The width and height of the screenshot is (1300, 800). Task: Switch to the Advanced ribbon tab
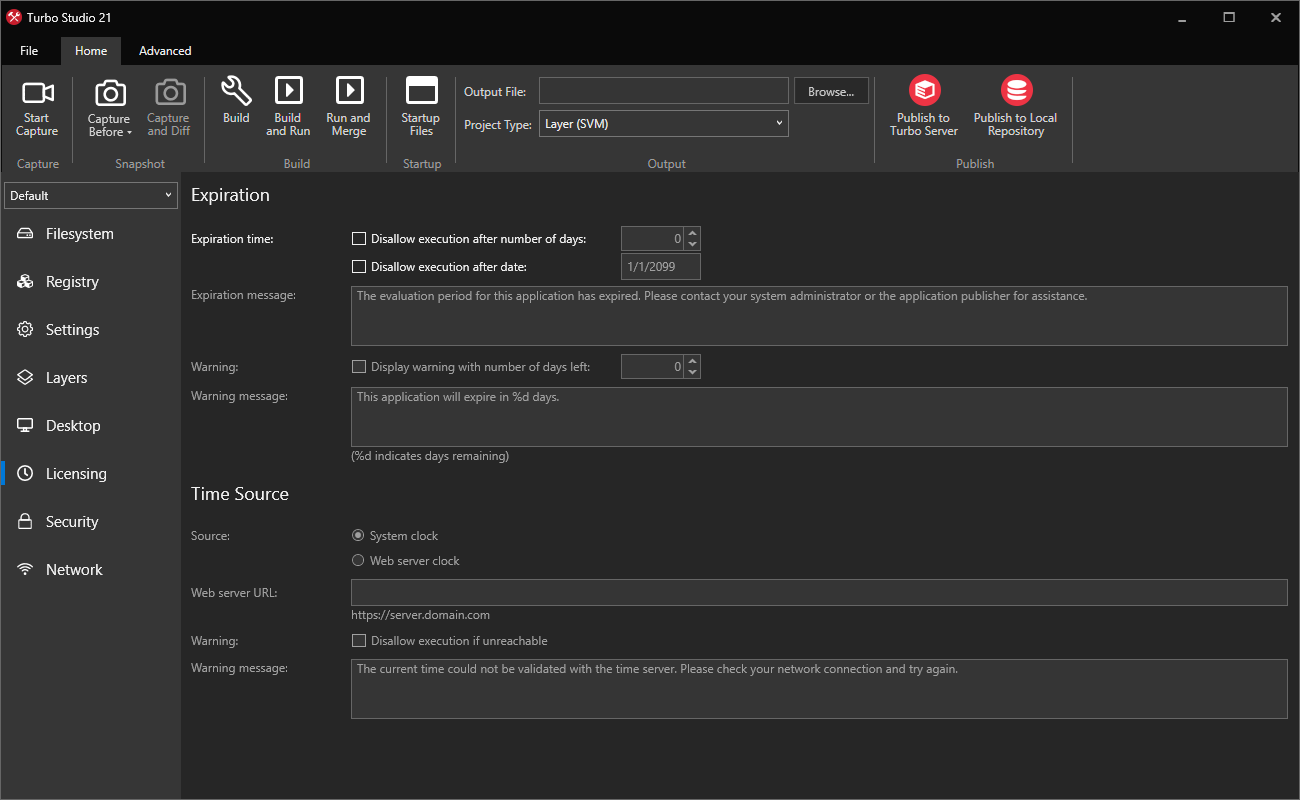pyautogui.click(x=164, y=50)
